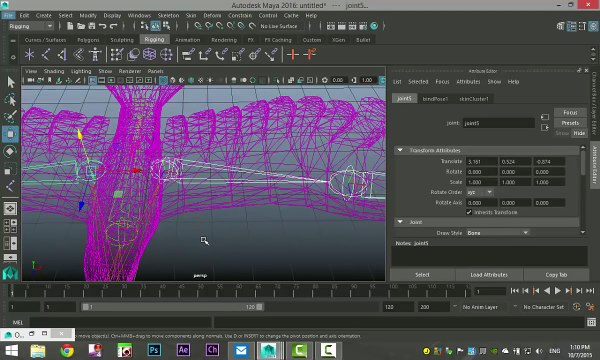This screenshot has height=360, width=600.
Task: Activate the Rotate tool
Action: (10, 151)
